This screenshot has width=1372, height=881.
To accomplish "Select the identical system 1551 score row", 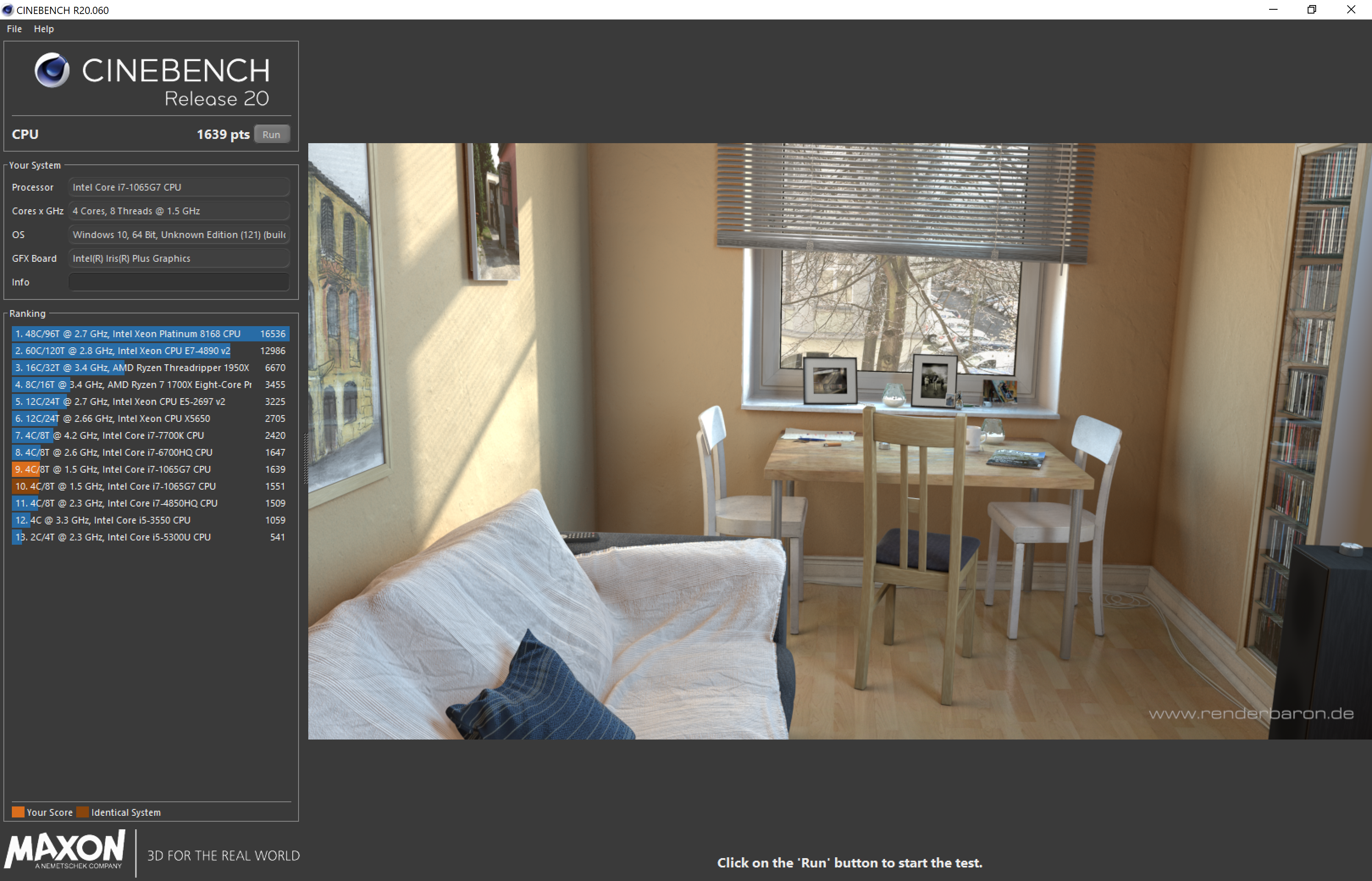I will coord(150,486).
